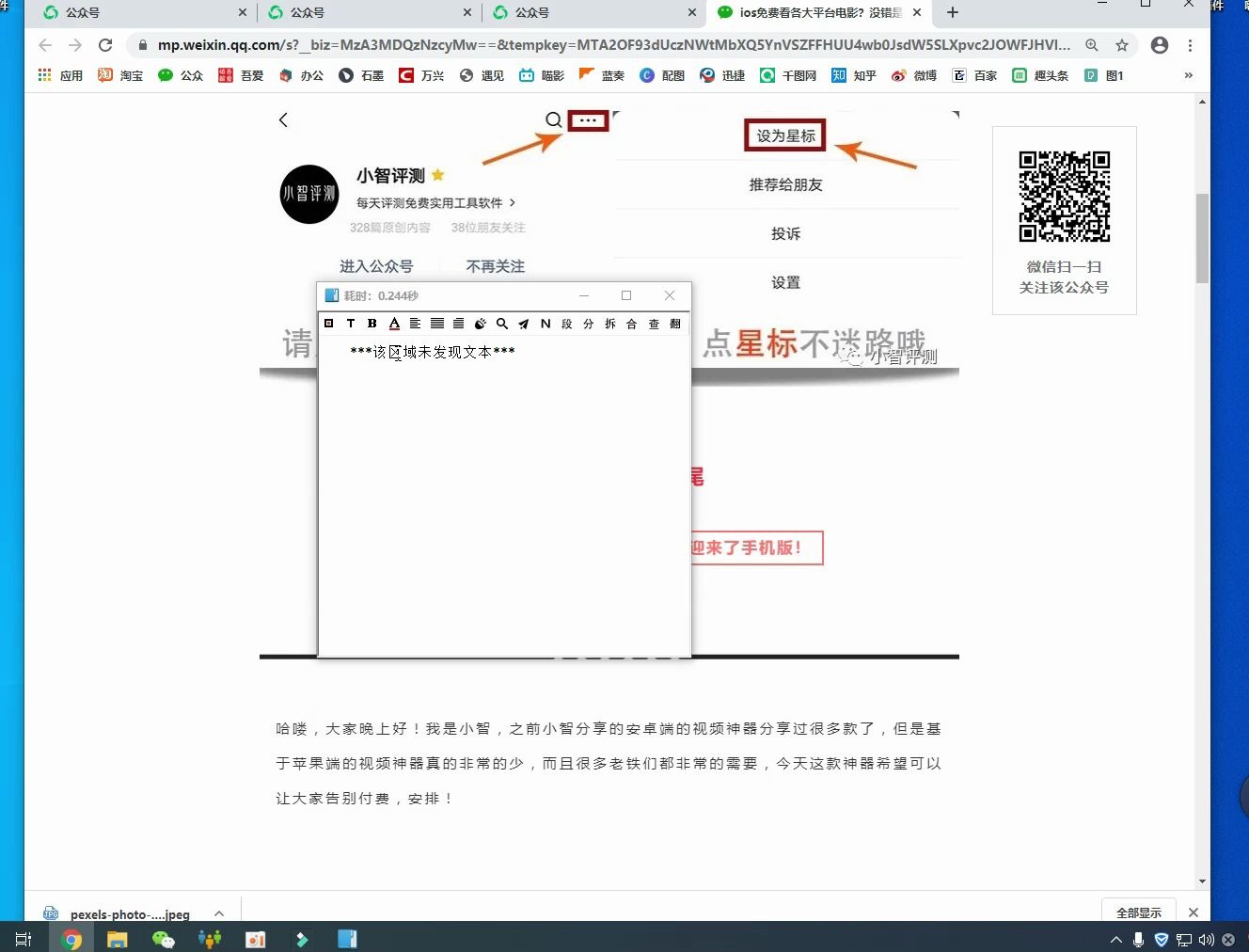Toggle left alignment in OCR toolbar

[x=415, y=324]
